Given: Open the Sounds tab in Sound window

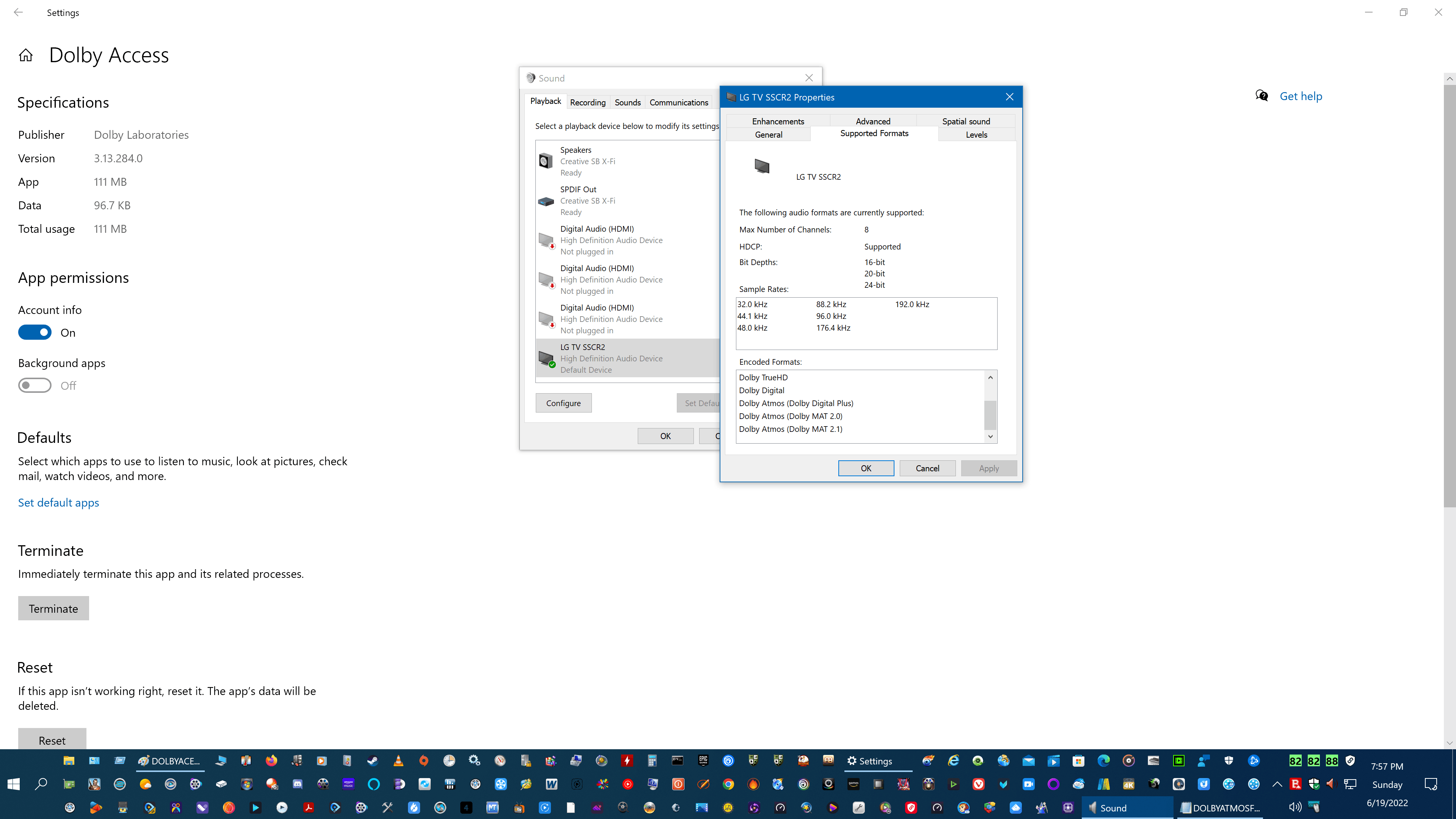Looking at the screenshot, I should [x=628, y=102].
